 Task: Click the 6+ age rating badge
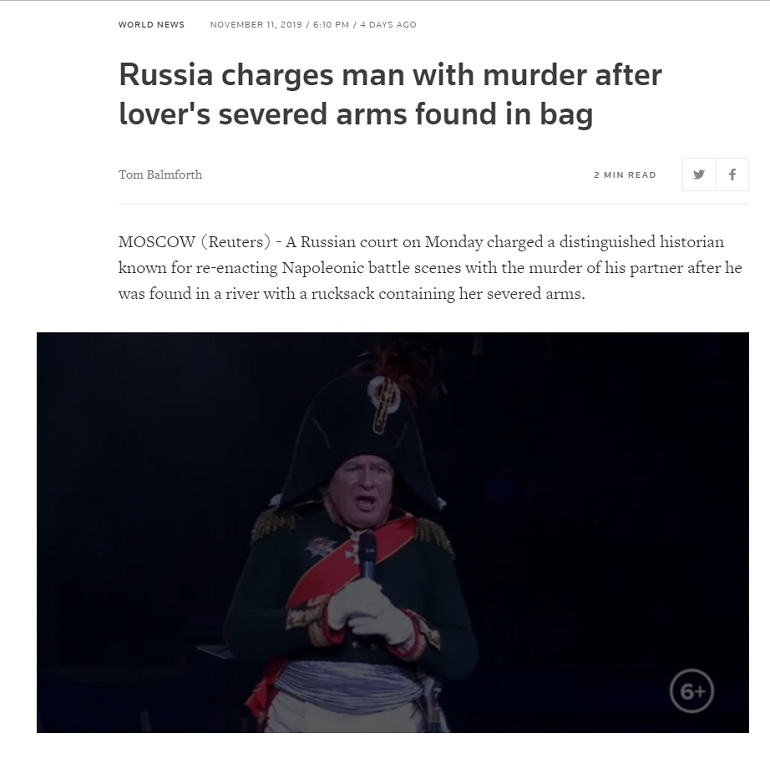(x=692, y=691)
